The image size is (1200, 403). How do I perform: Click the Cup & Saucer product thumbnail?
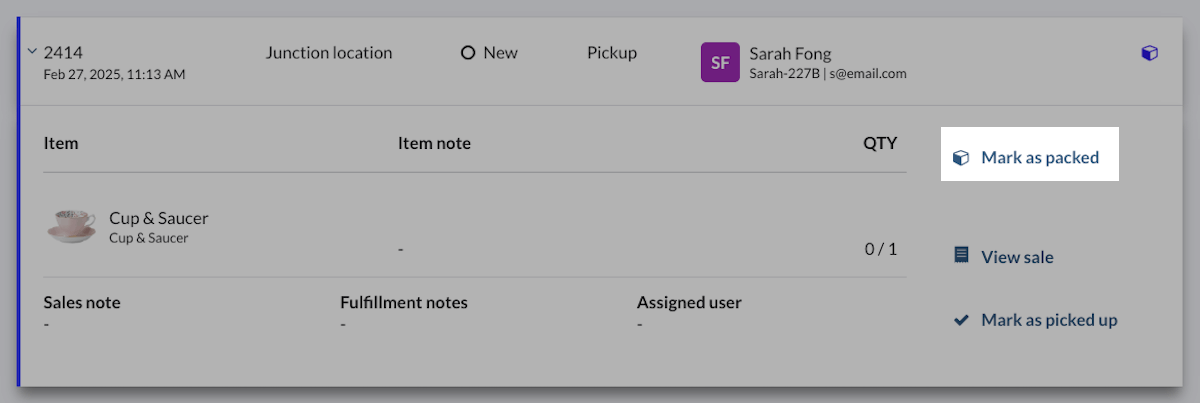pos(71,226)
